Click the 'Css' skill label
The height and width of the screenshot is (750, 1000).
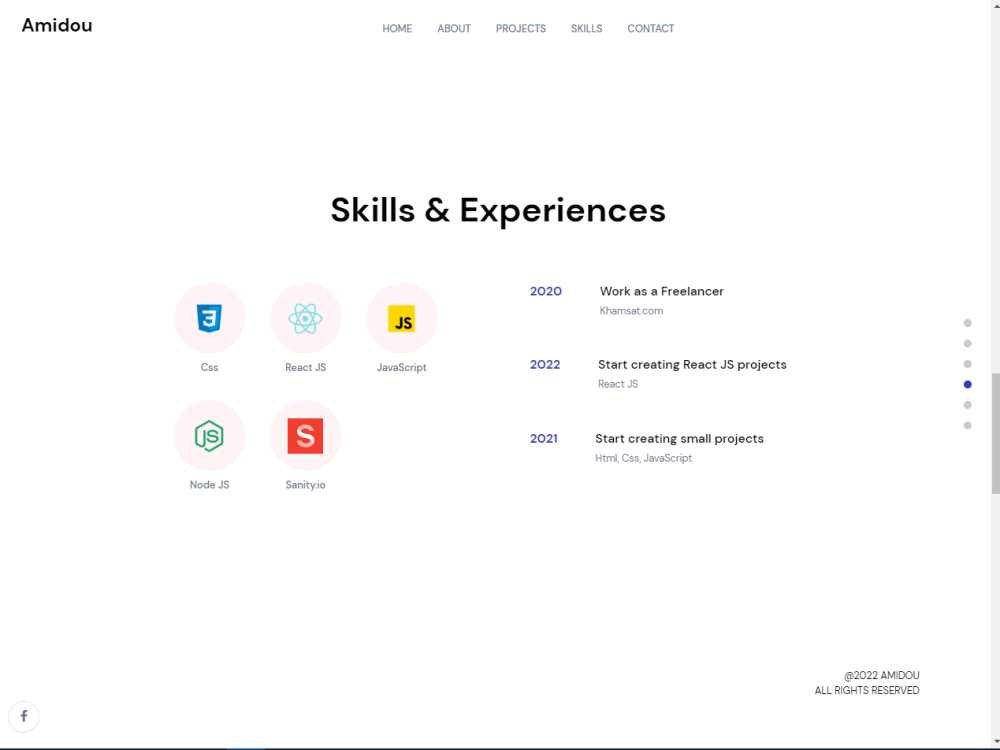tap(209, 367)
